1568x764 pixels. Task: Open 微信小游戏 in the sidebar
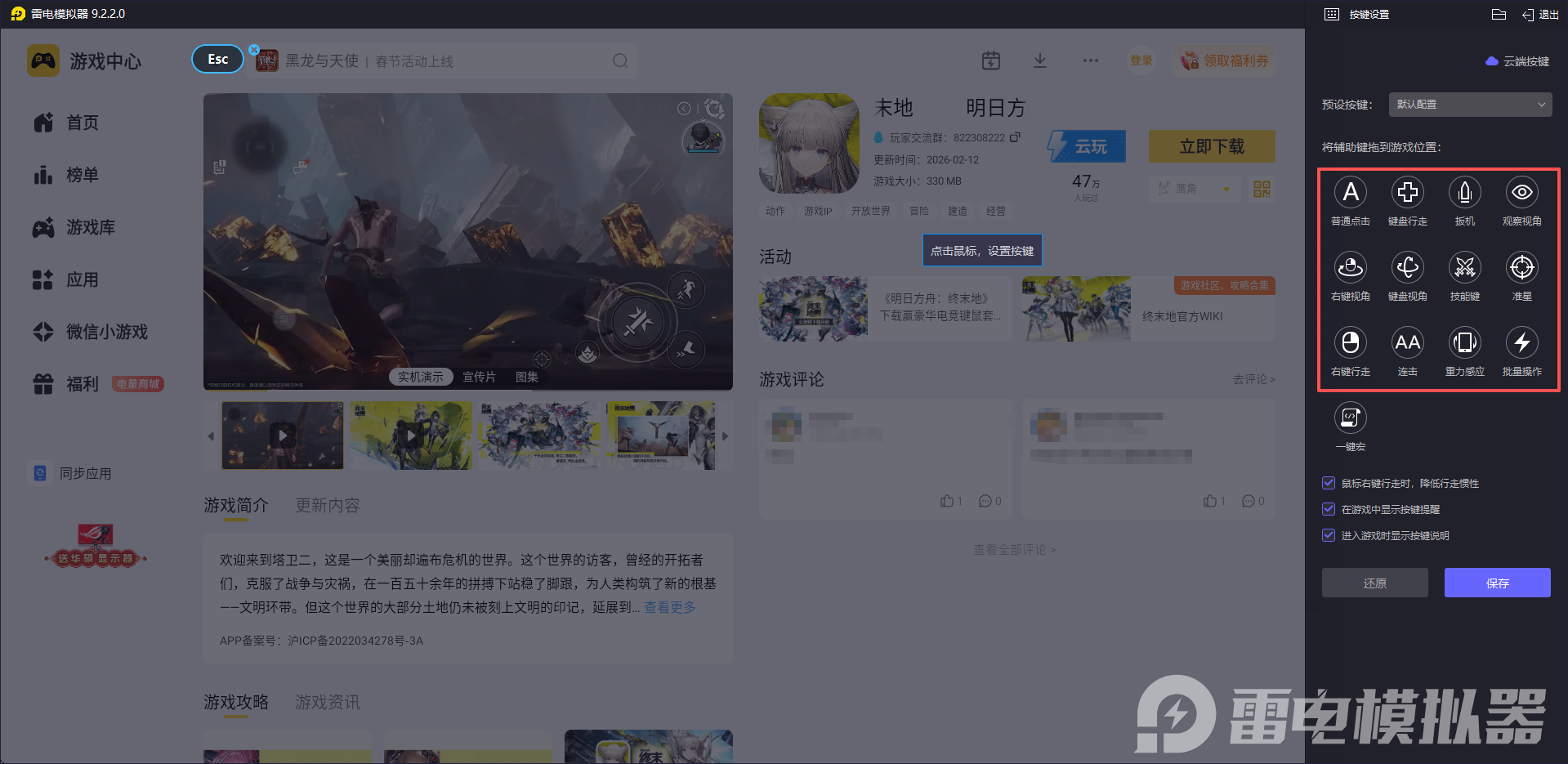[91, 332]
